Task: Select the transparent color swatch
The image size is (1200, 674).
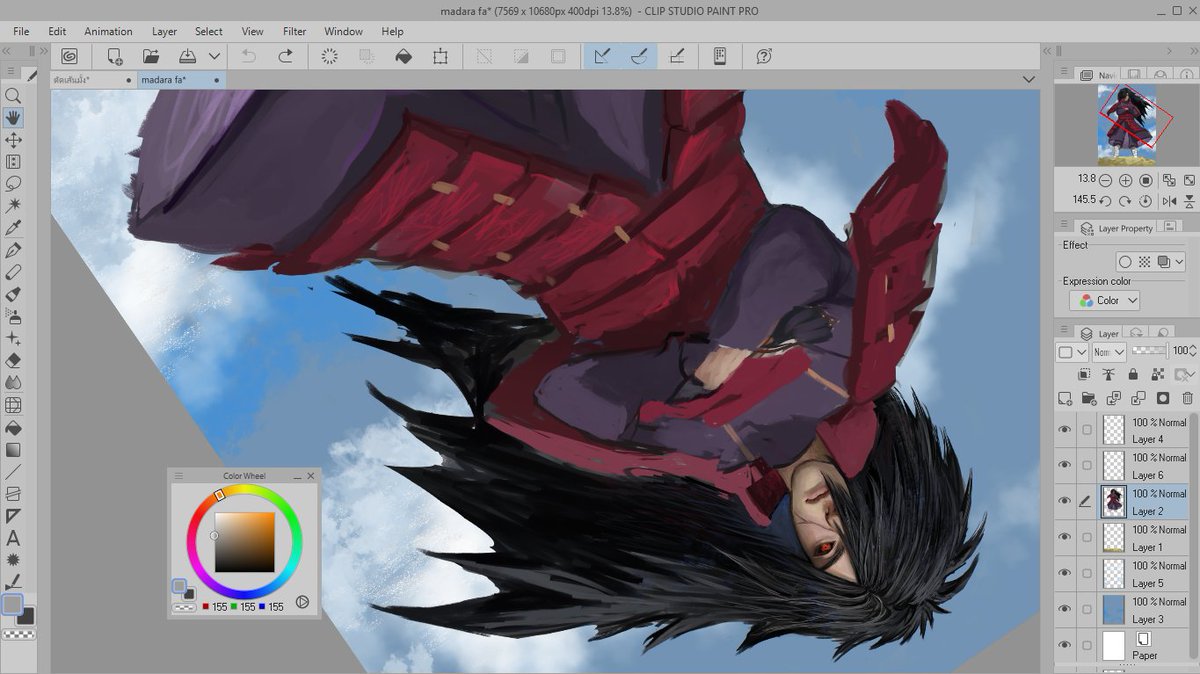Action: pyautogui.click(x=18, y=633)
